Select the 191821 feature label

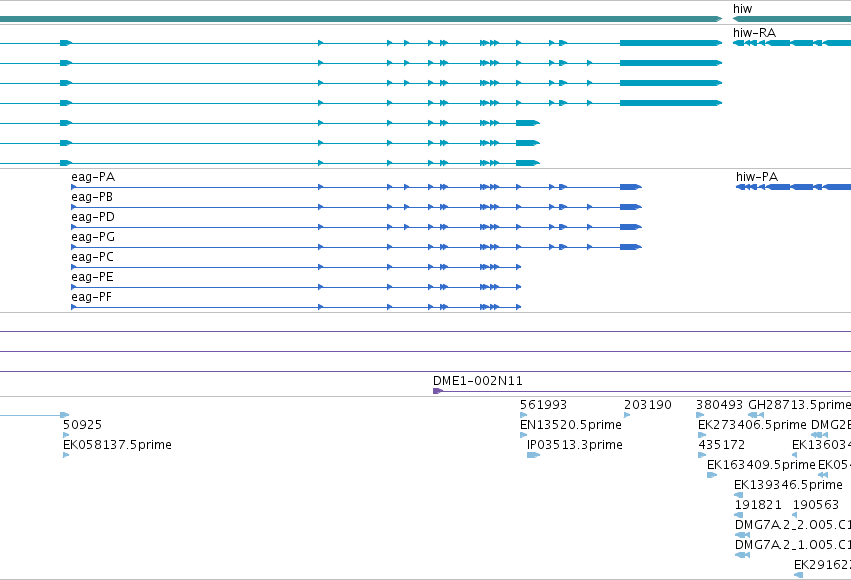(758, 505)
